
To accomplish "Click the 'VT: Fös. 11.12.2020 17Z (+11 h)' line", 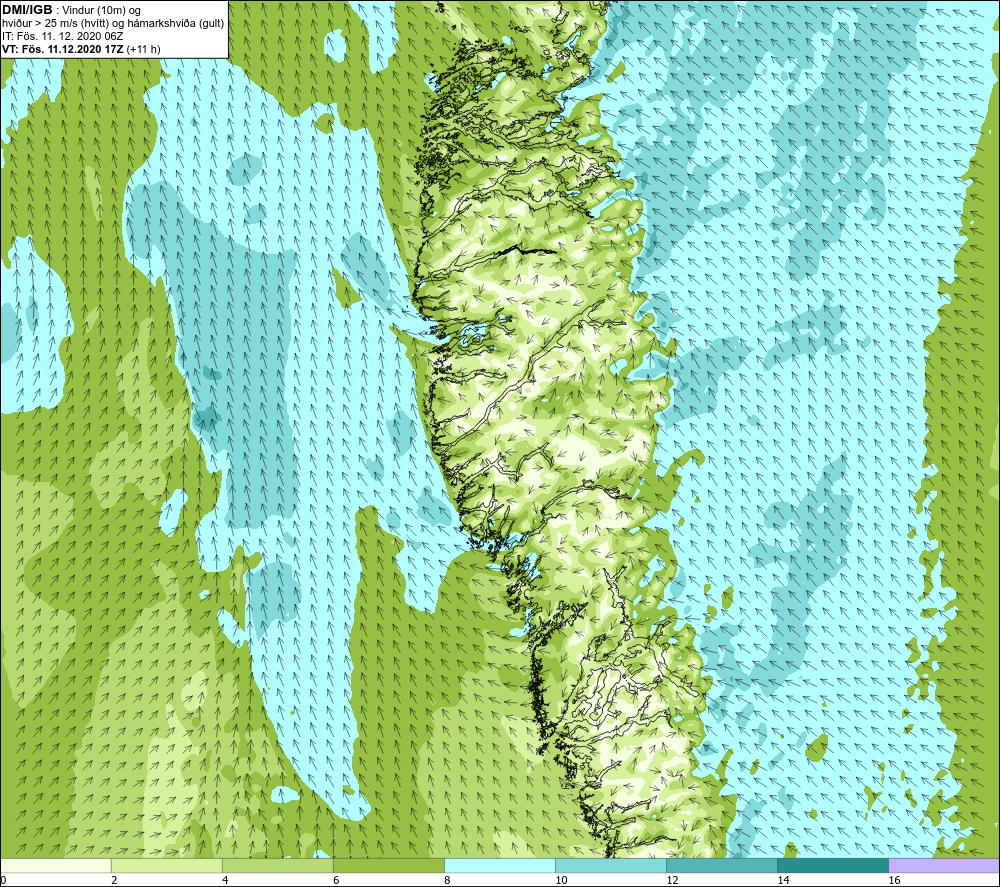I will (x=81, y=49).
